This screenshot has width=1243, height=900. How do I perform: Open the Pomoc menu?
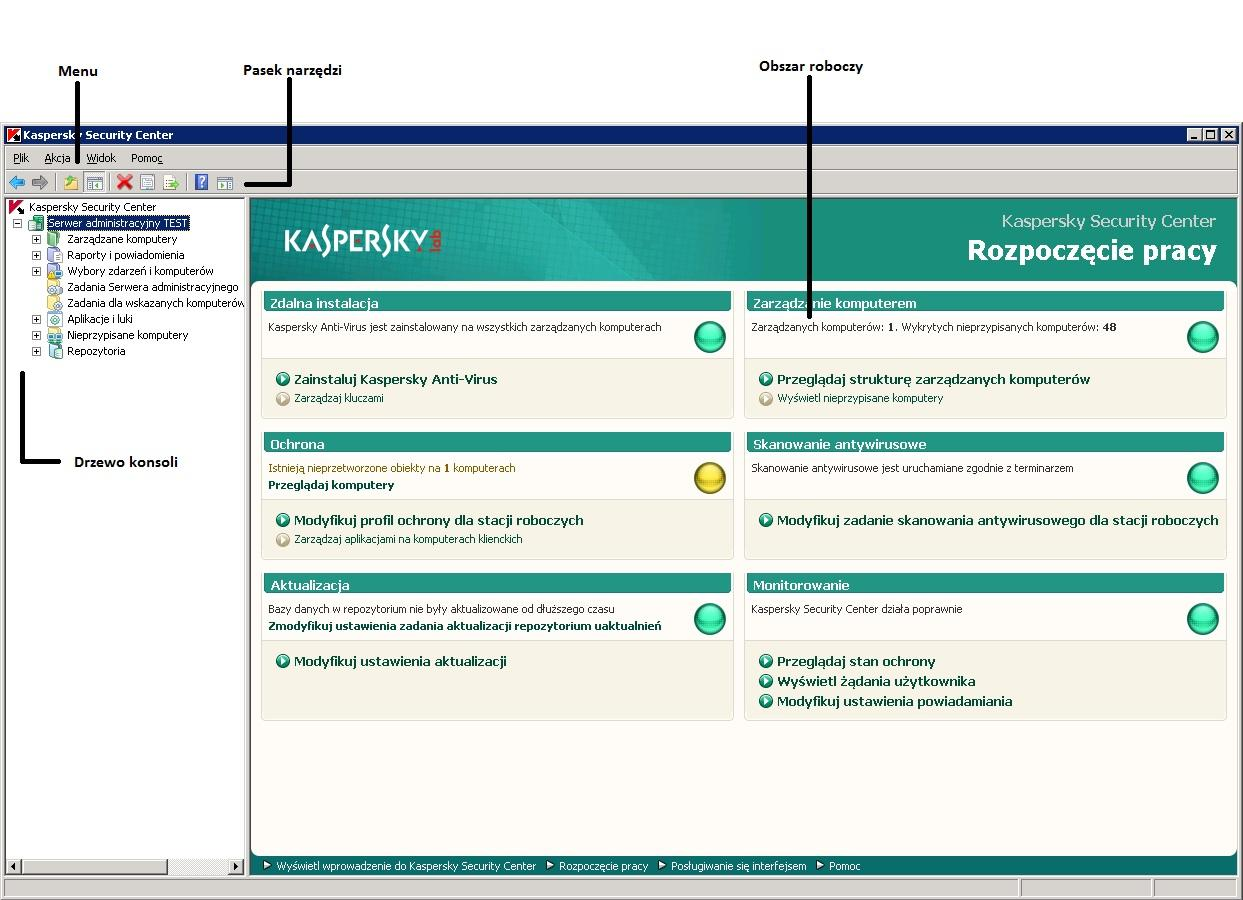pos(147,158)
